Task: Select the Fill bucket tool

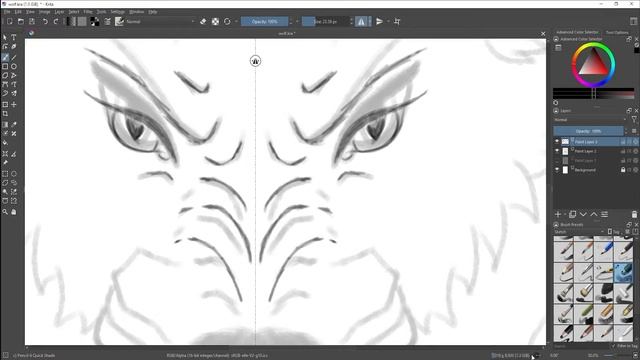Action: 5,143
